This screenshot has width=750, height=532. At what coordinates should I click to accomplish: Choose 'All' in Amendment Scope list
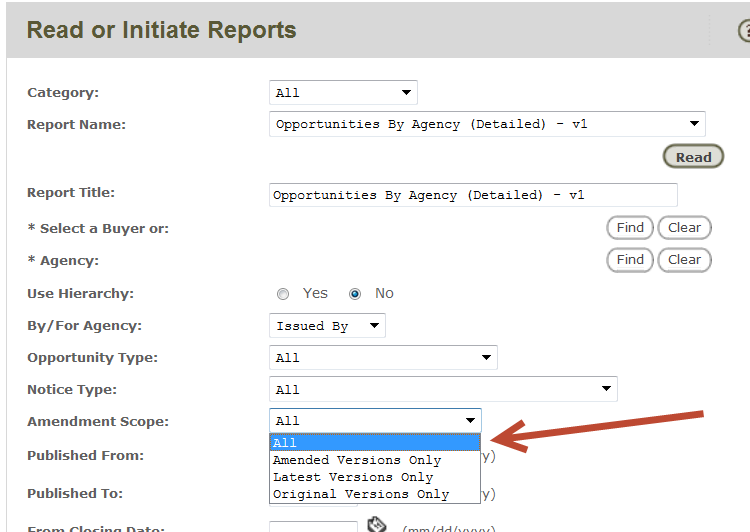(x=374, y=443)
